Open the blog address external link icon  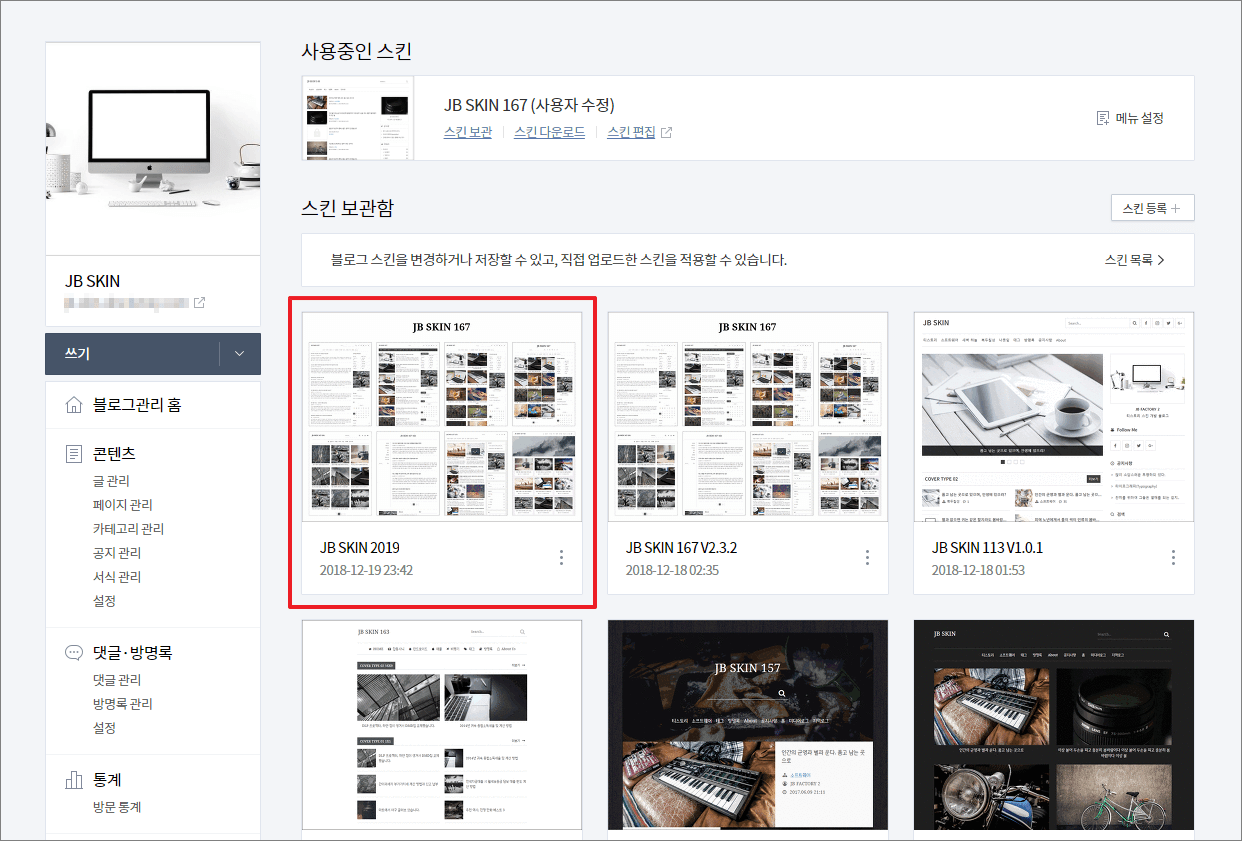pos(199,302)
